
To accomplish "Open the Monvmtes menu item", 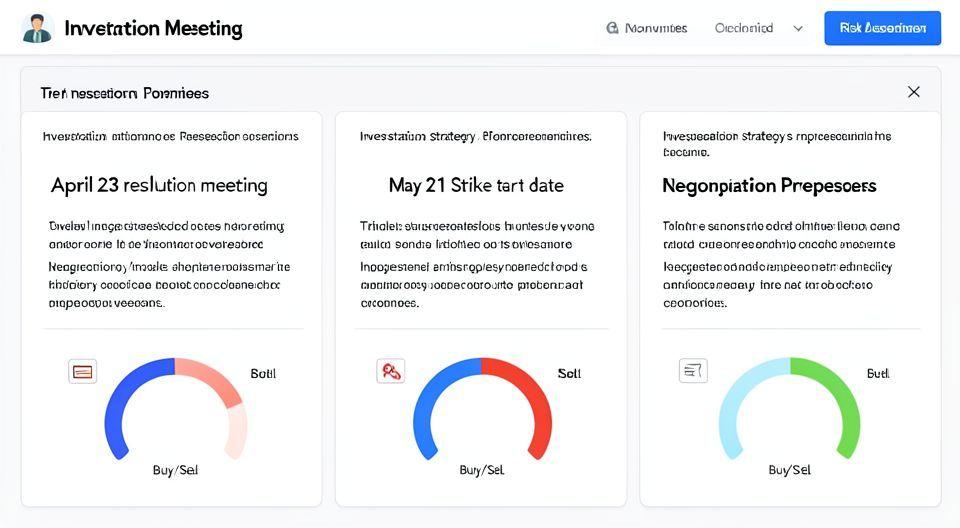I will click(x=656, y=28).
